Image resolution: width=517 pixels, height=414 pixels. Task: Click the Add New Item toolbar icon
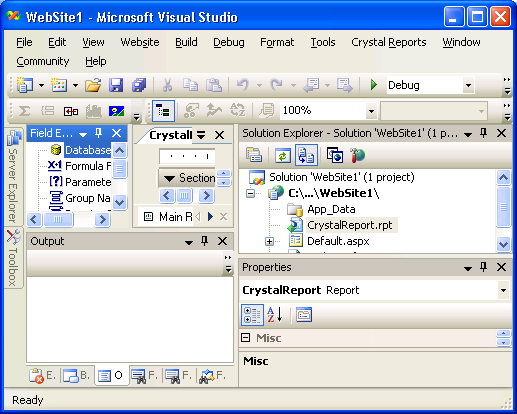click(59, 85)
